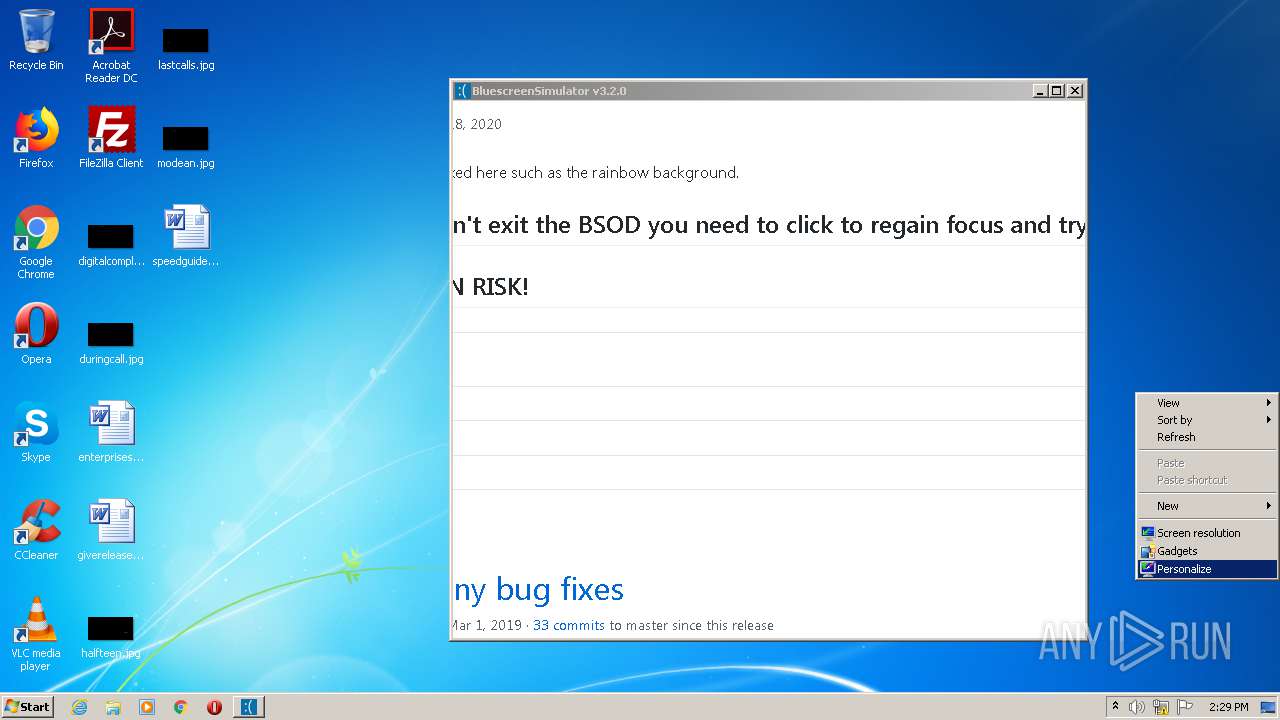1280x720 pixels.
Task: Open the Recycle Bin desktop icon
Action: pyautogui.click(x=36, y=40)
